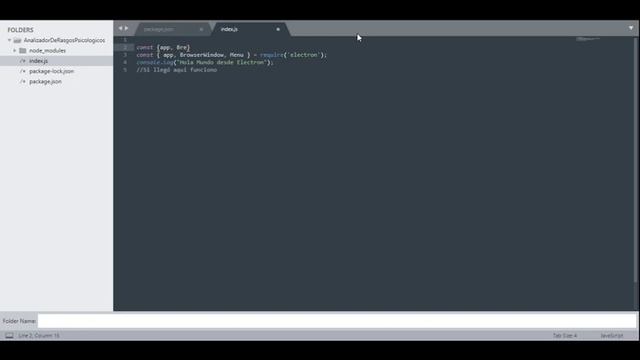Toggle the status bar panel switcher icon
The height and width of the screenshot is (360, 640).
click(x=9, y=336)
